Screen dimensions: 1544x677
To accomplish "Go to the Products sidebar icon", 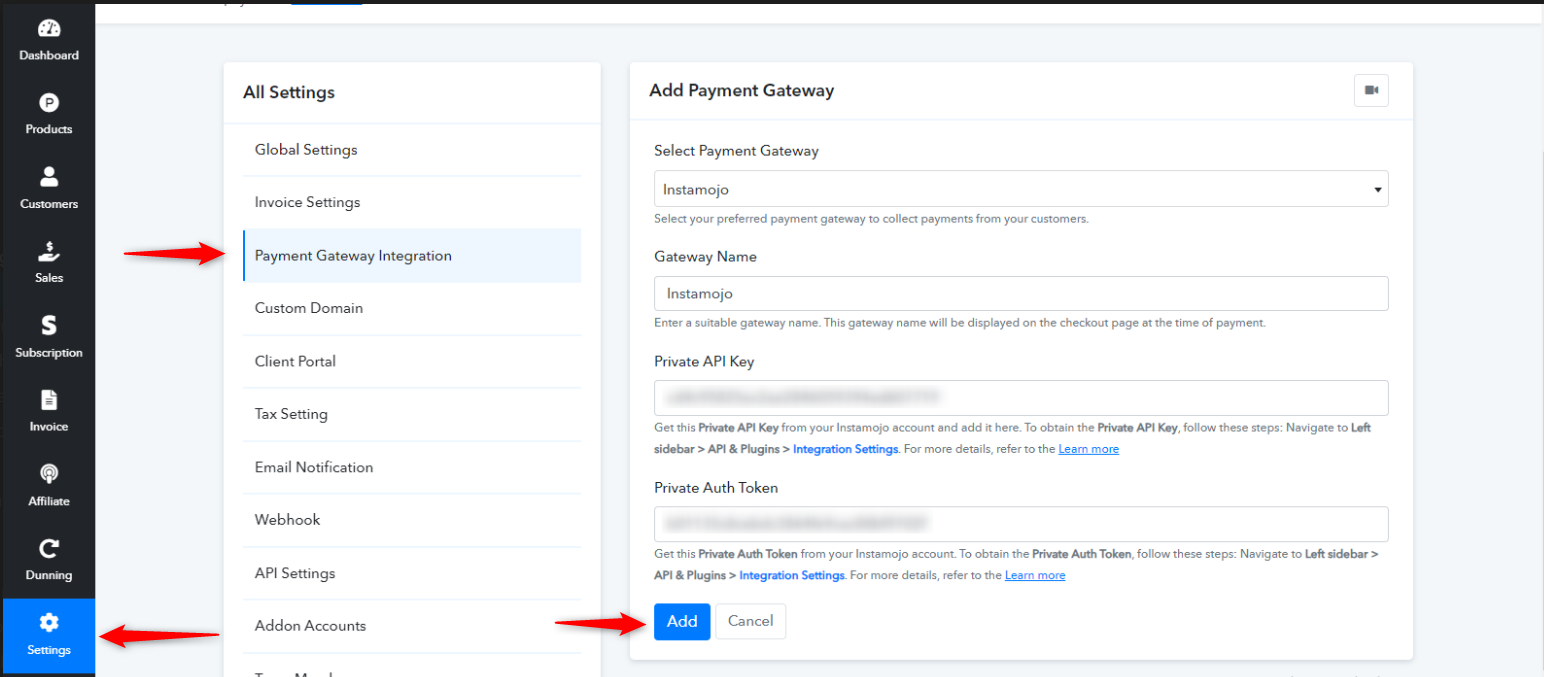I will pyautogui.click(x=49, y=102).
